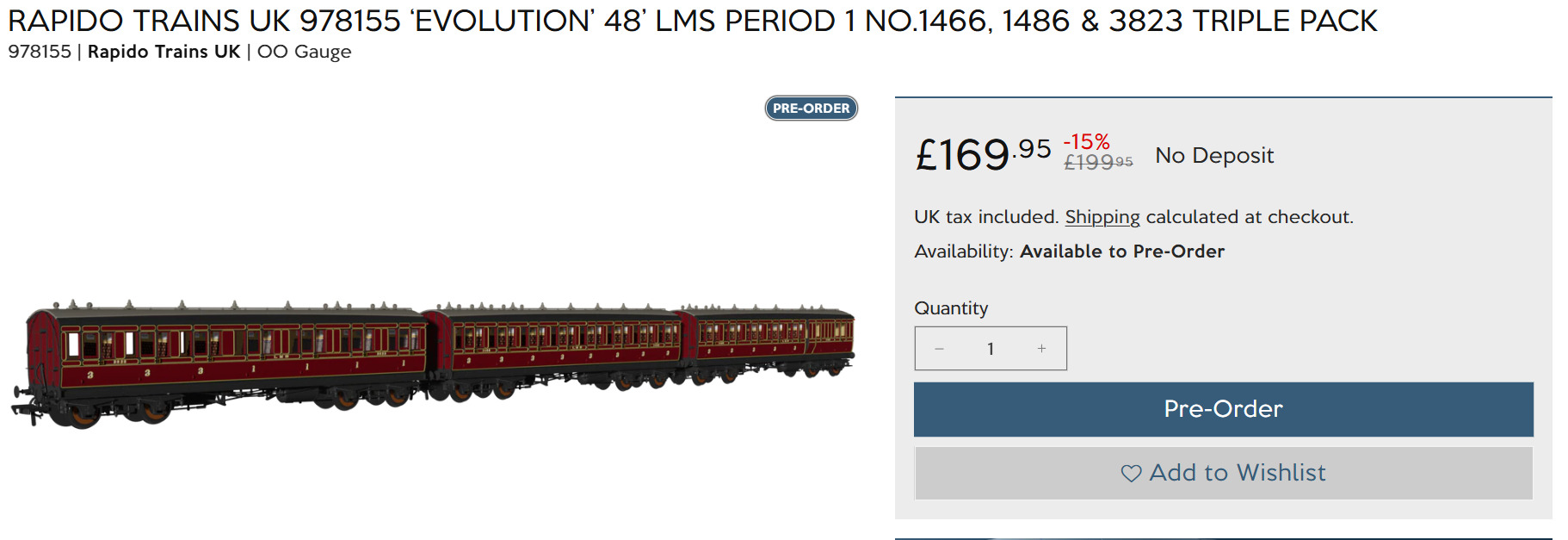Decrease quantity with the minus button
The height and width of the screenshot is (540, 1568).
pos(939,349)
